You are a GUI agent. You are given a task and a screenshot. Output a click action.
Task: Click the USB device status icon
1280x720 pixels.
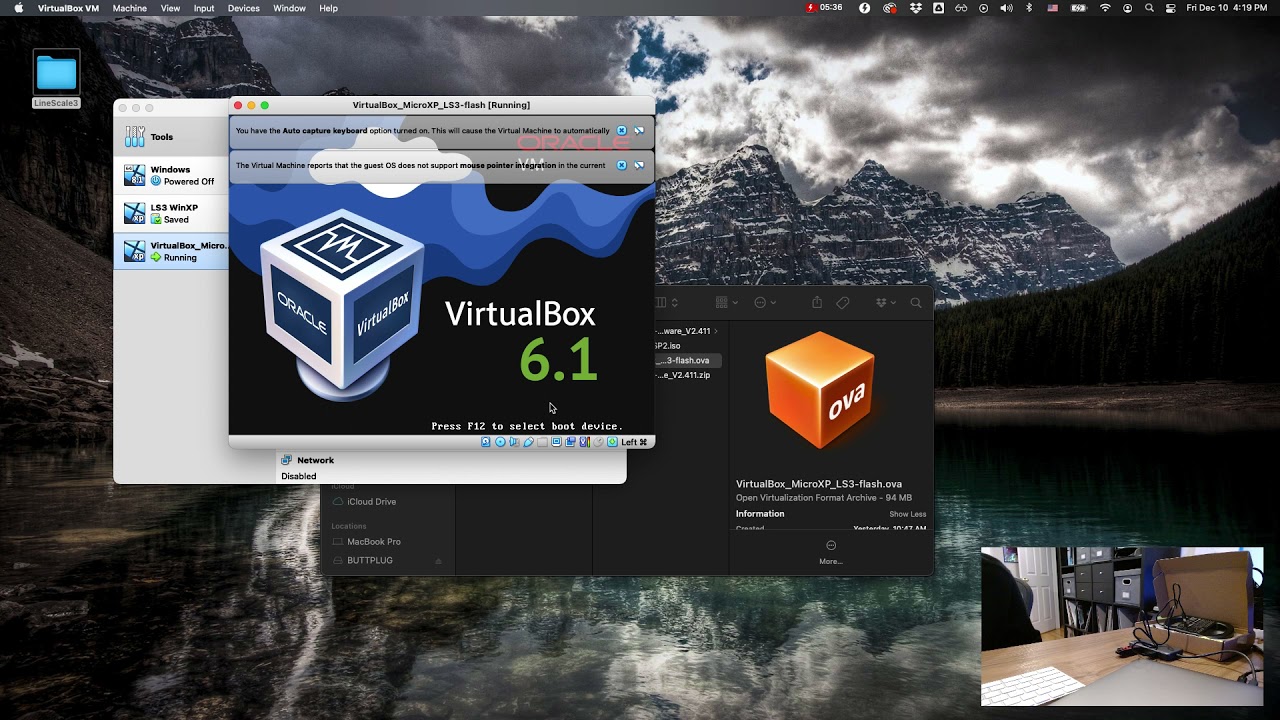point(528,442)
